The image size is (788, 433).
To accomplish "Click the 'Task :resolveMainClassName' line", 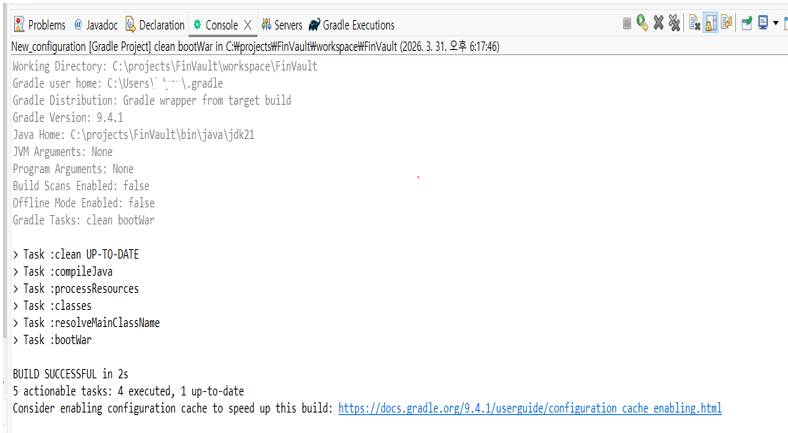I will [86, 323].
